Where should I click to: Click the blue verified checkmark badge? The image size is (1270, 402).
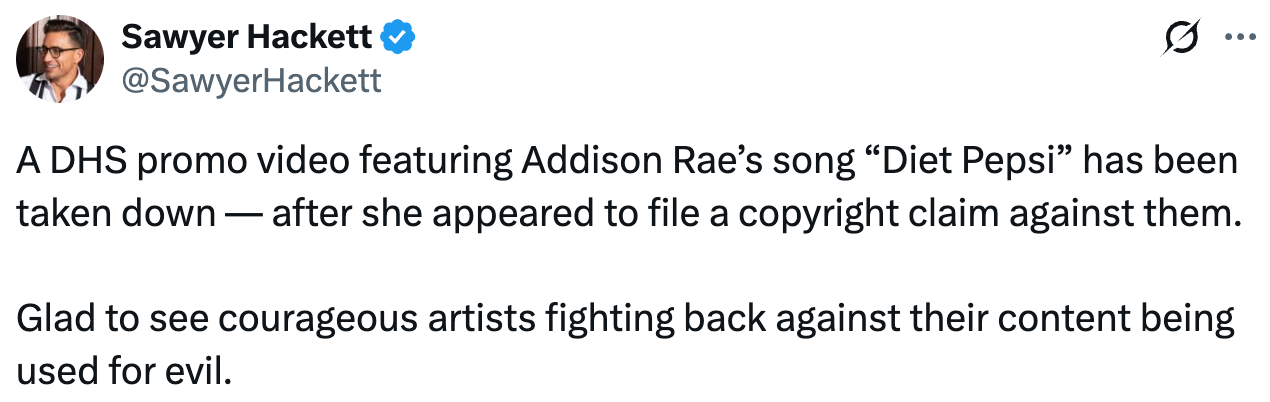tap(400, 38)
